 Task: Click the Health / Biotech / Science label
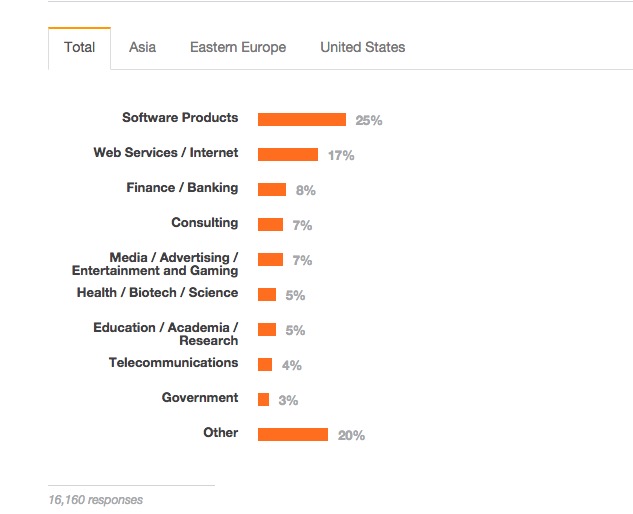pos(157,293)
